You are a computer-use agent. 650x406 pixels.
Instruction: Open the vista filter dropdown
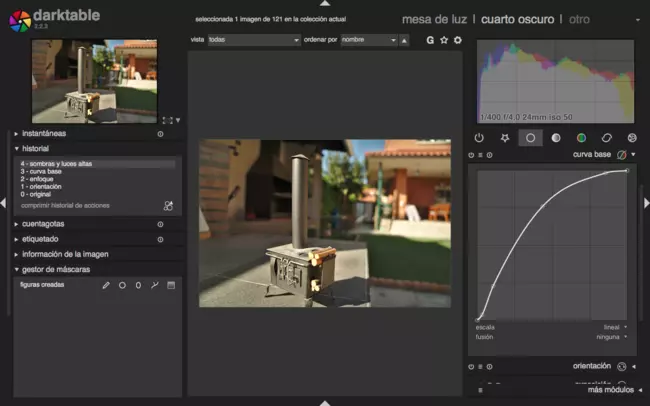254,40
